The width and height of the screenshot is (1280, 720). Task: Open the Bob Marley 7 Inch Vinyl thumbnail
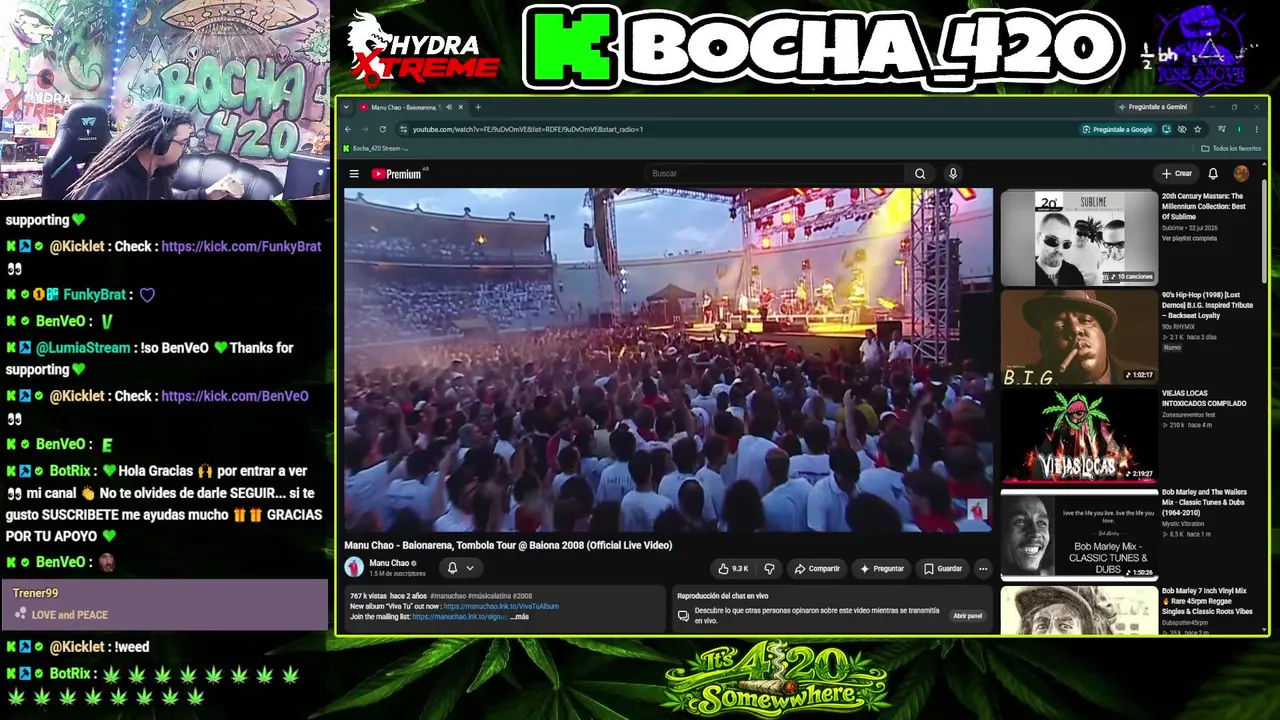tap(1079, 610)
